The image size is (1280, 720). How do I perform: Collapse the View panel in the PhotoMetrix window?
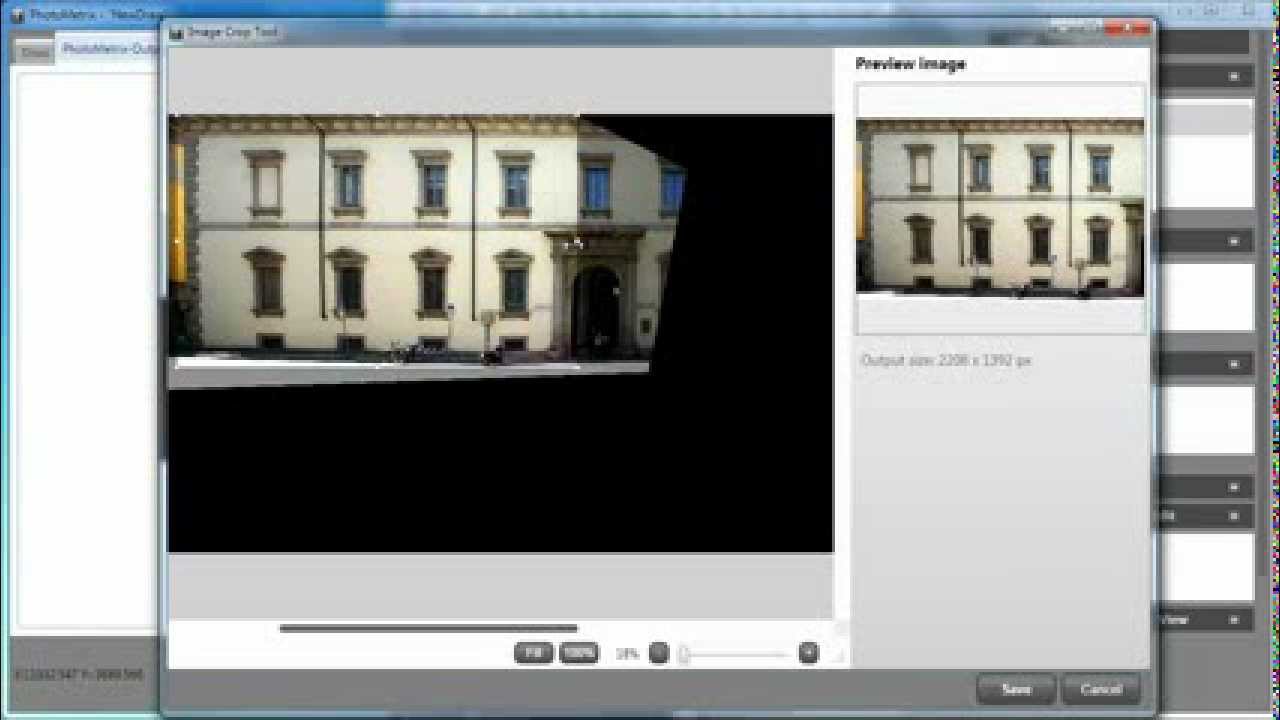click(1233, 620)
